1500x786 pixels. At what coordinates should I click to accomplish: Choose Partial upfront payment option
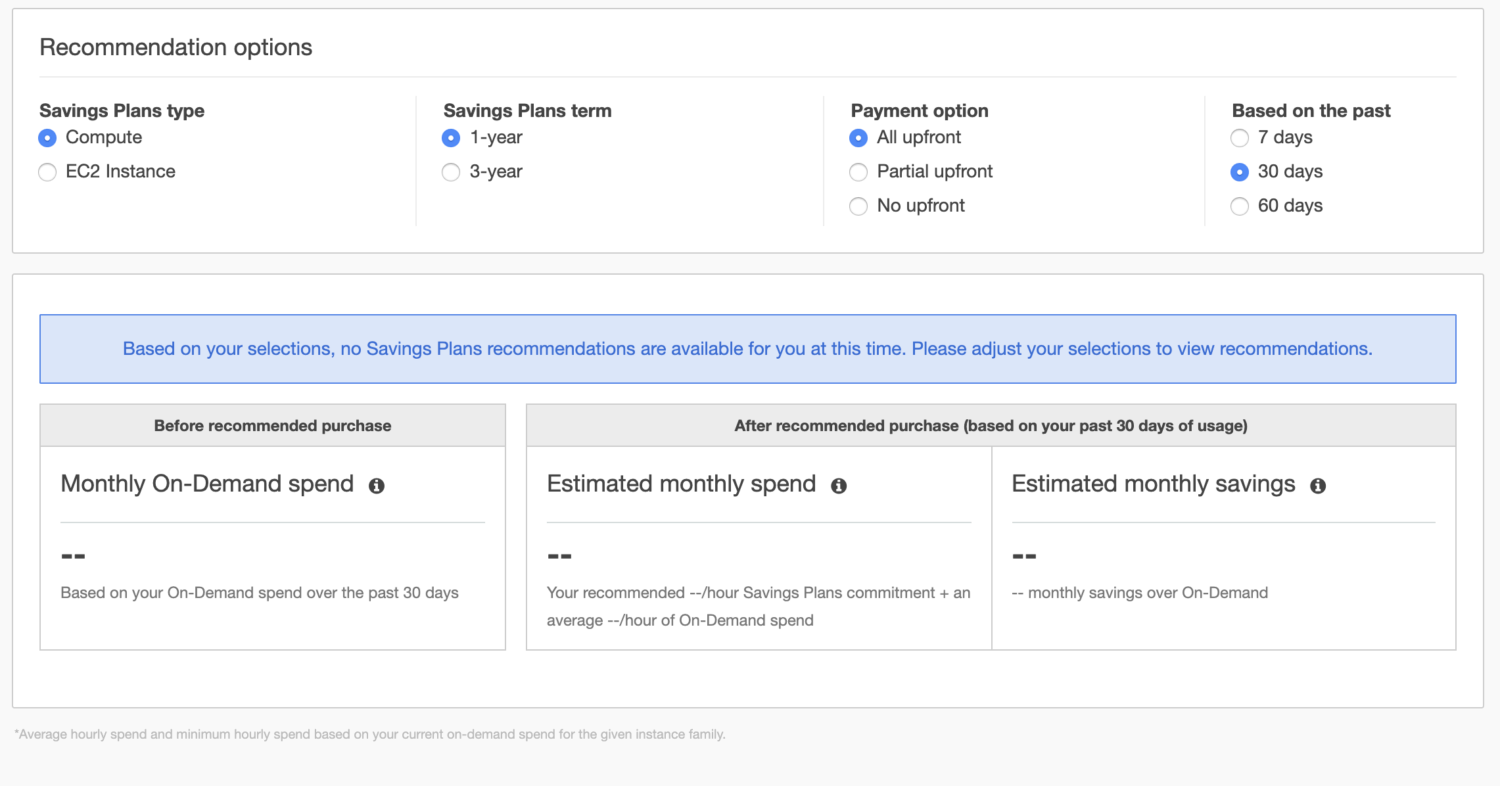click(x=858, y=172)
